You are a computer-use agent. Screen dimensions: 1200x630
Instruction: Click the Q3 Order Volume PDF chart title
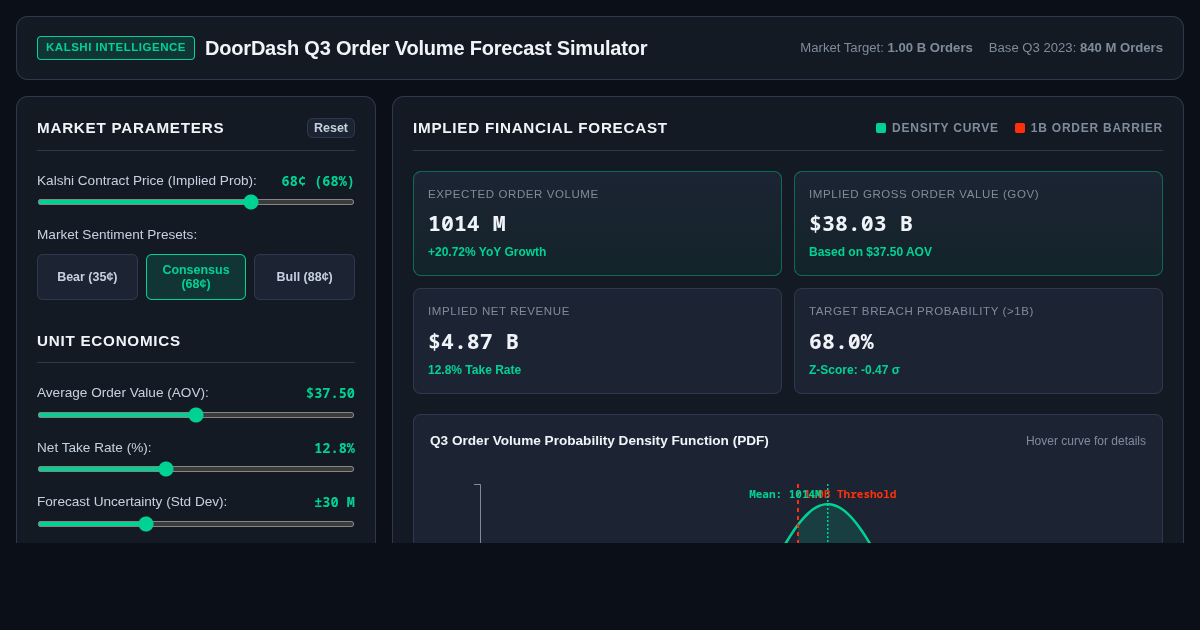[599, 441]
